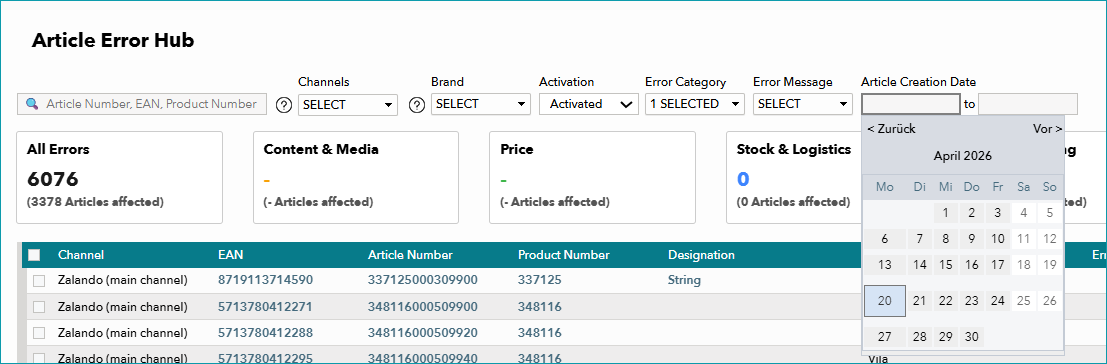Pick April 29 in the calendar

click(945, 336)
